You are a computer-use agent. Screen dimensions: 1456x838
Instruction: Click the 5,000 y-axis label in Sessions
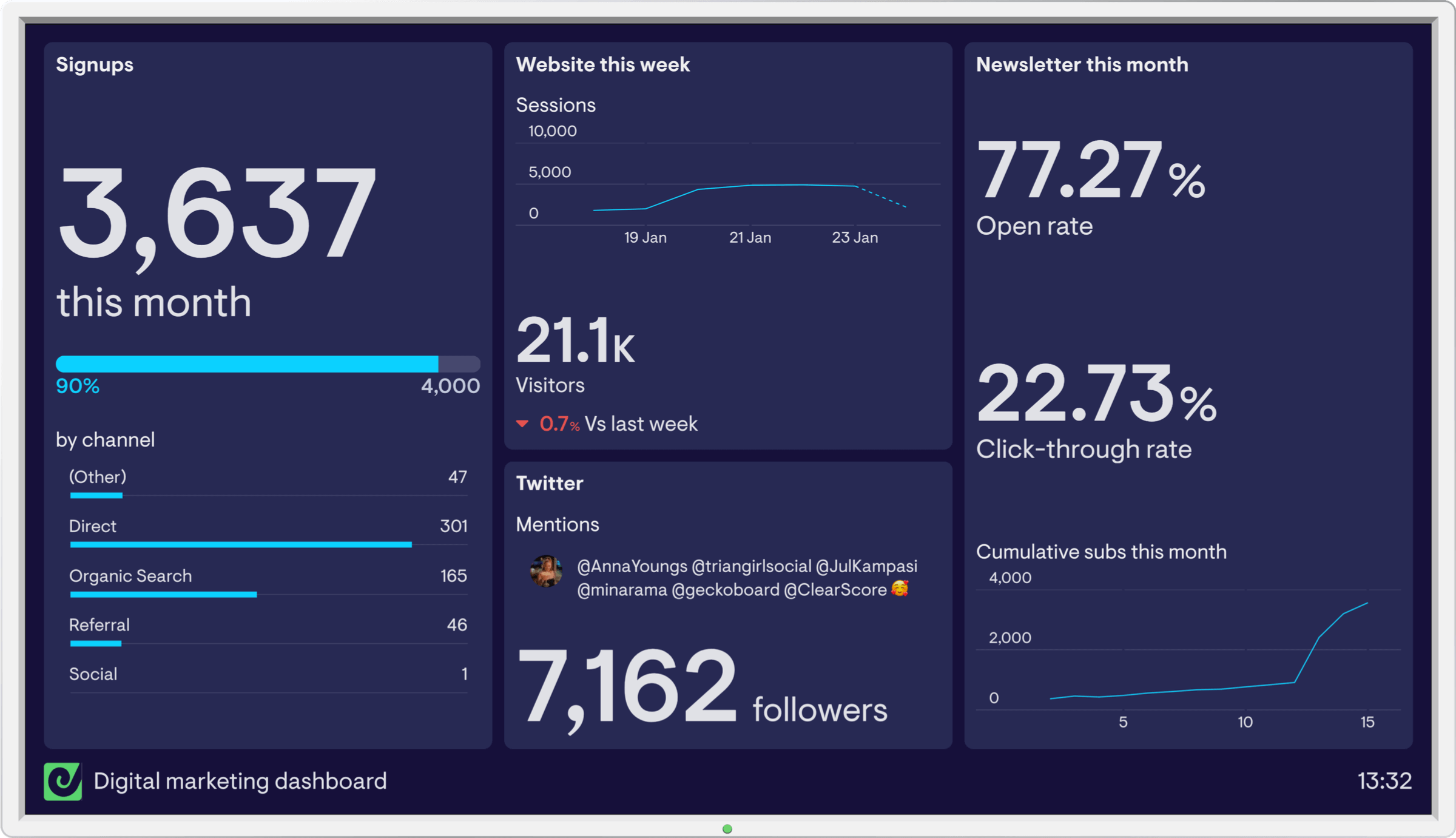pyautogui.click(x=550, y=172)
